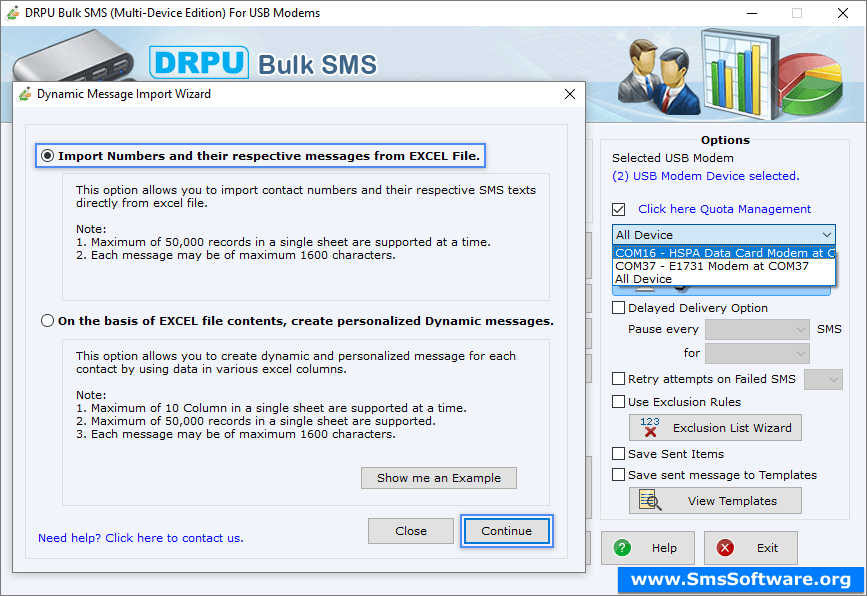Open Need help contact us link
This screenshot has width=867, height=596.
click(141, 538)
